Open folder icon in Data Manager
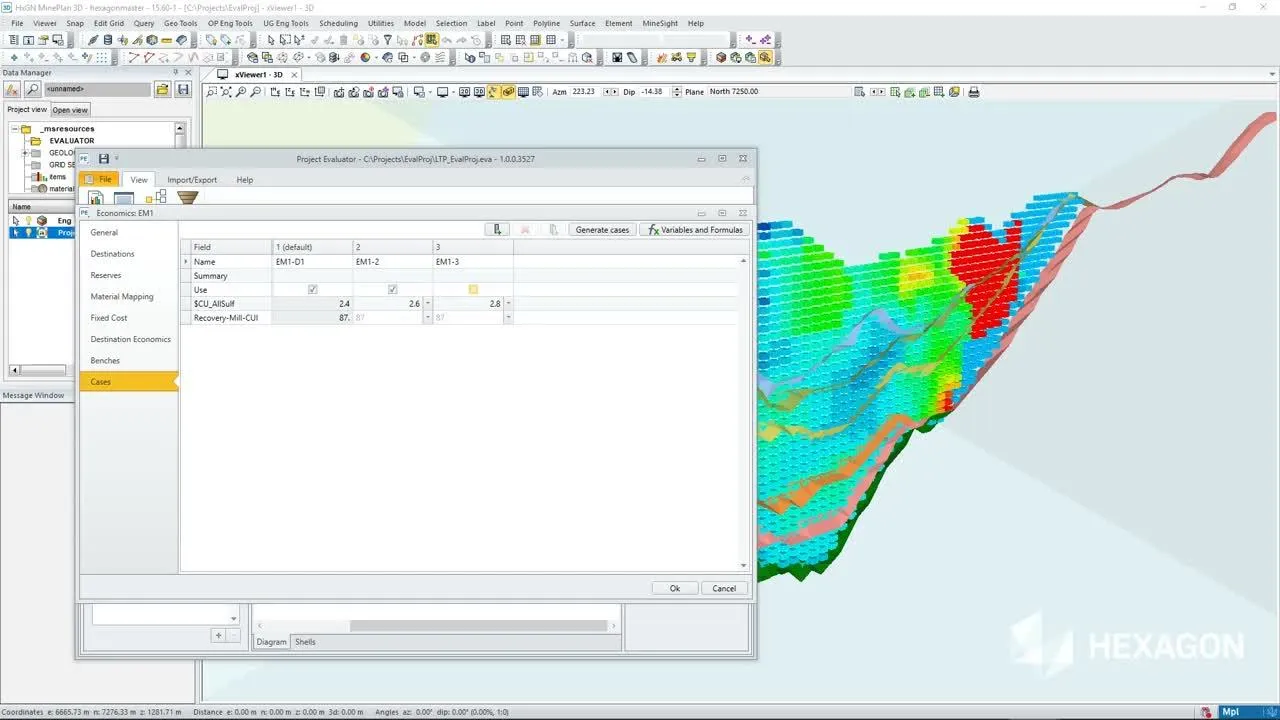The image size is (1280, 720). [x=162, y=90]
